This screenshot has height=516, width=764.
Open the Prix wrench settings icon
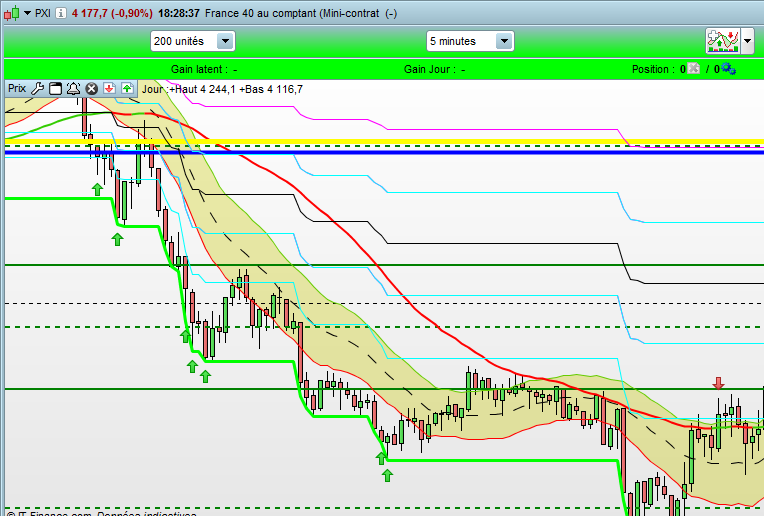click(x=38, y=88)
